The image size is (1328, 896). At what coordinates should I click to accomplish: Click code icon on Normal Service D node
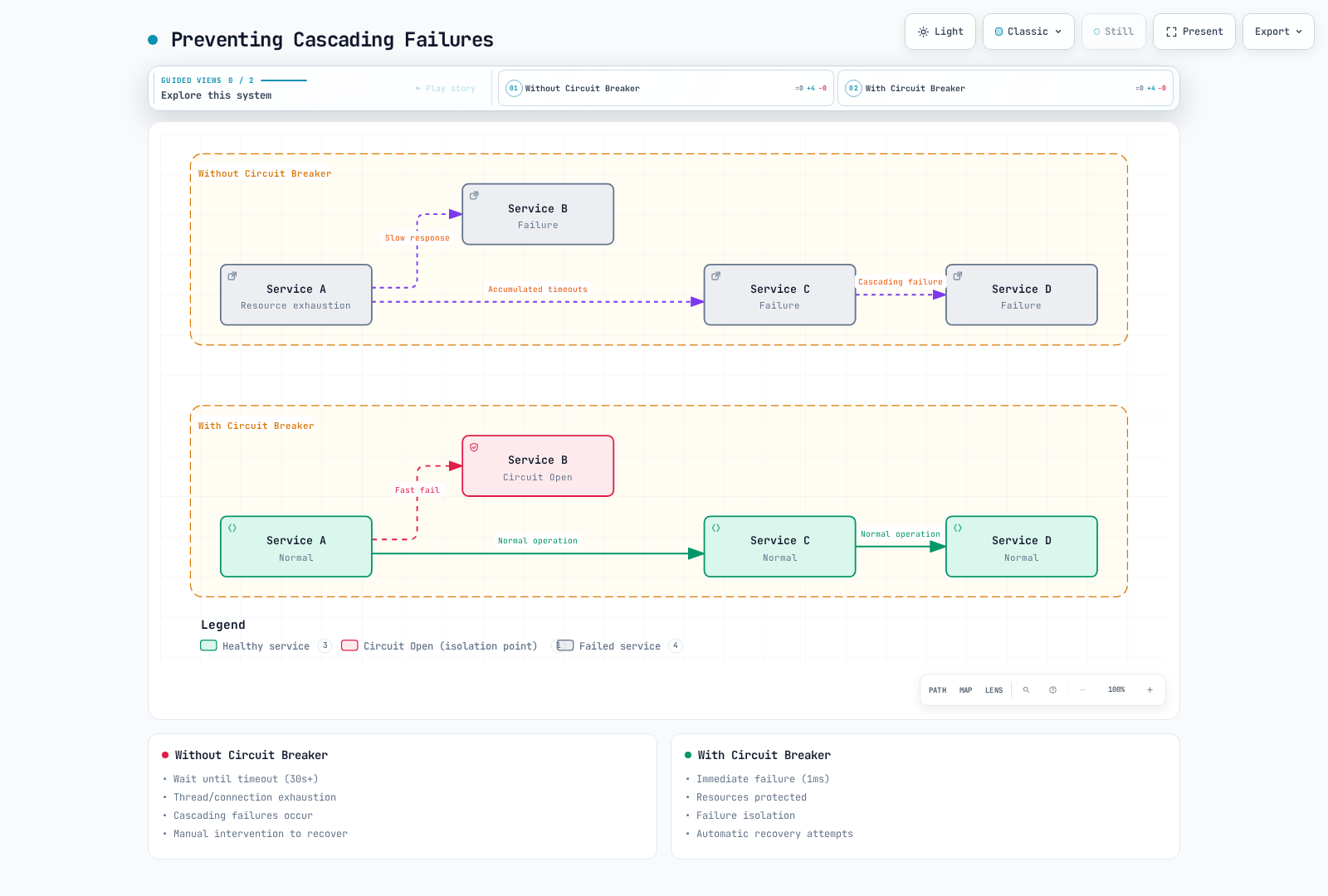tap(957, 528)
